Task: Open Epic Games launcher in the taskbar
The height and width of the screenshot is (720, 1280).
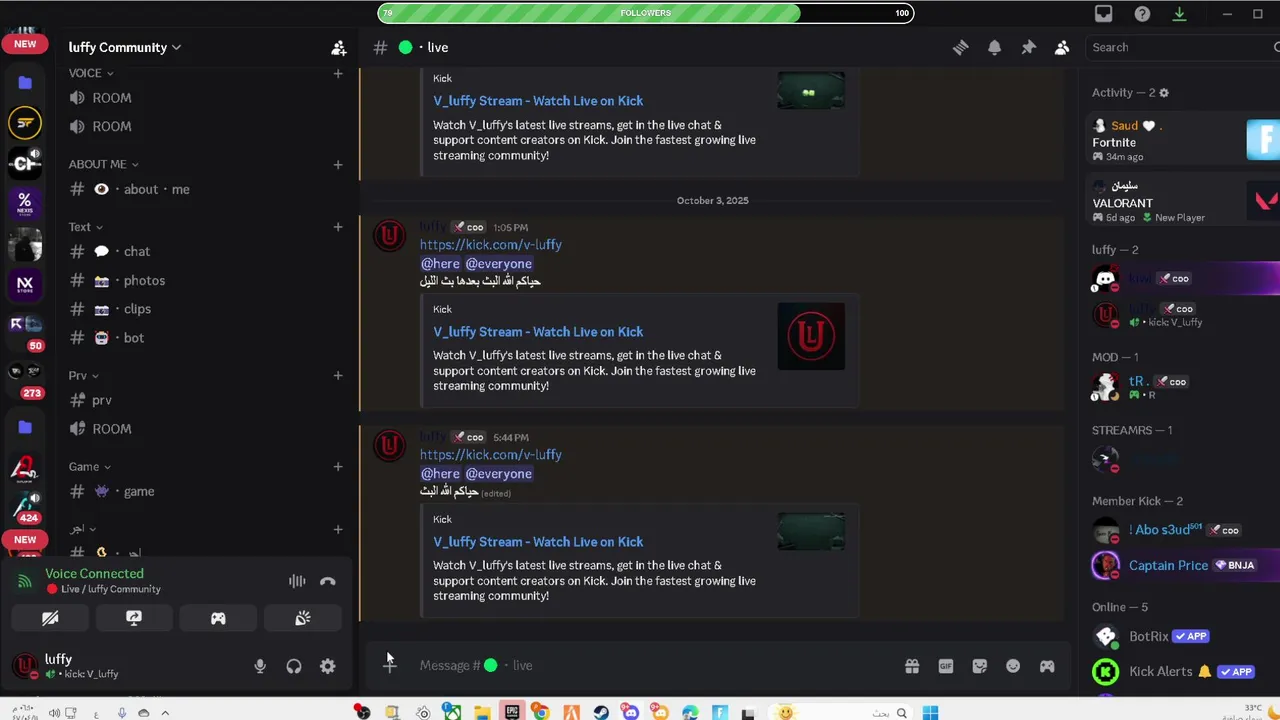Action: 512,712
